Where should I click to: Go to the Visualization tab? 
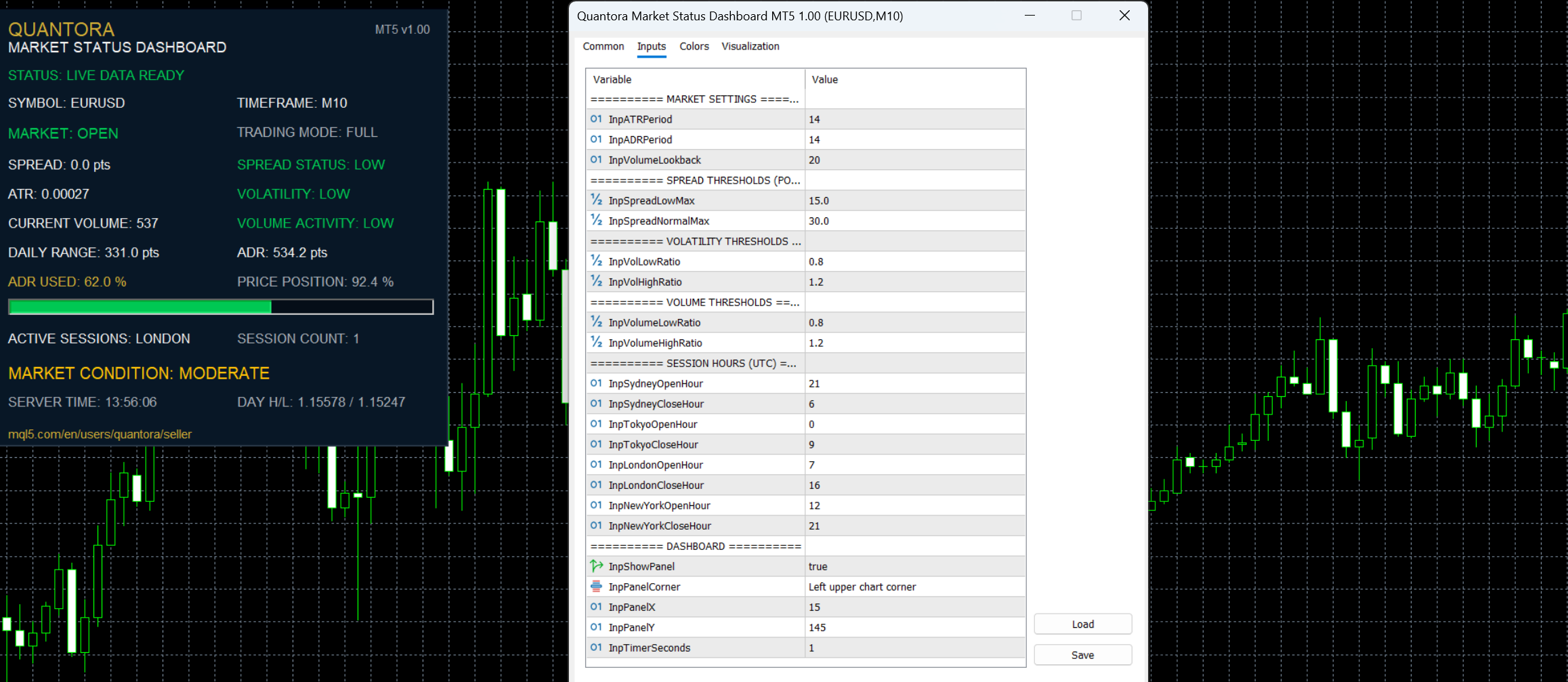pos(750,46)
